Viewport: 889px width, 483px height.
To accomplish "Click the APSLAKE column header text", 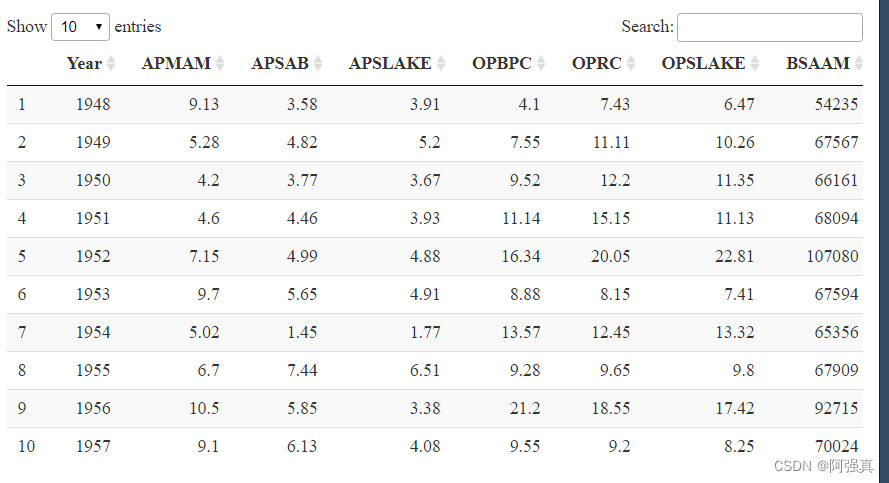I will pos(390,64).
